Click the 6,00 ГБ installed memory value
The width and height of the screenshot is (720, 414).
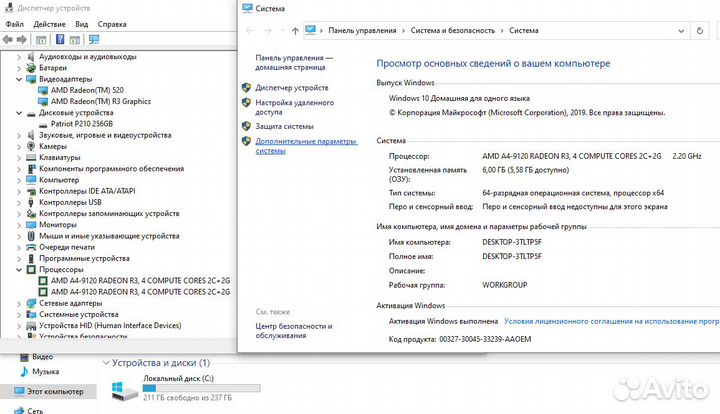525,170
